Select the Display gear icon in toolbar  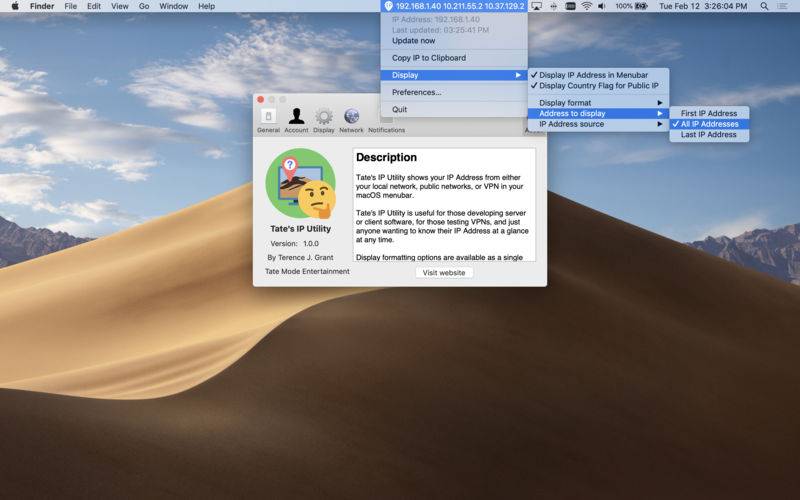pos(324,117)
